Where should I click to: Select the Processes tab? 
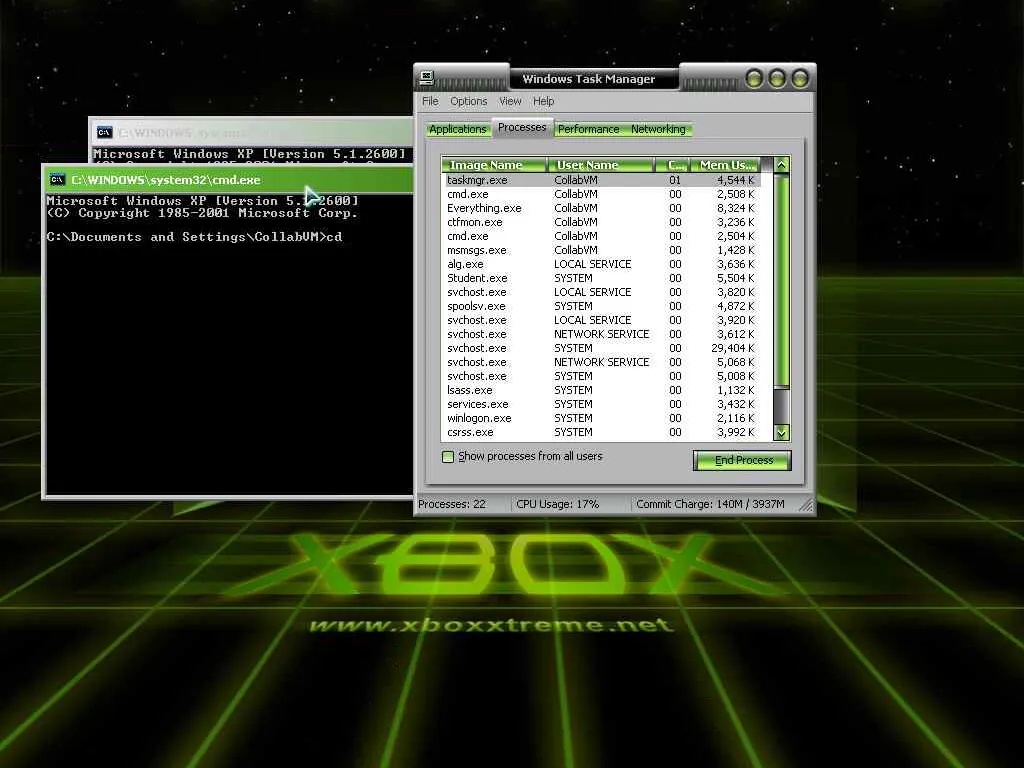point(522,127)
